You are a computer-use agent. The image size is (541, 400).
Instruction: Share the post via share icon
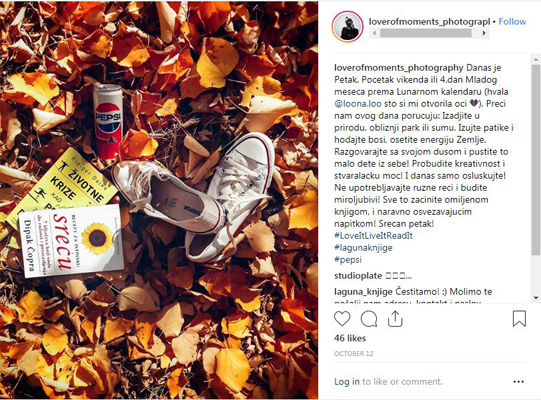click(395, 319)
